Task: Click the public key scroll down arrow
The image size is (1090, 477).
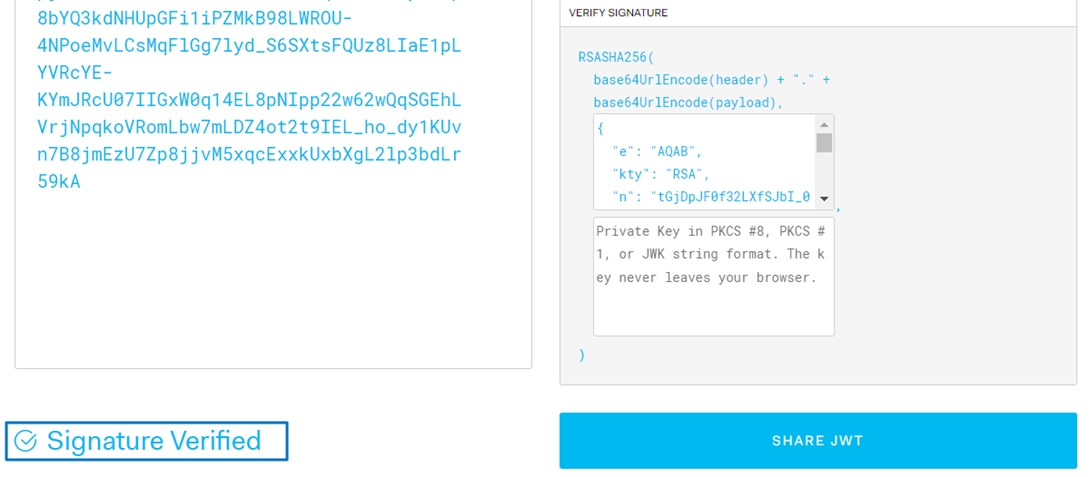Action: 824,199
